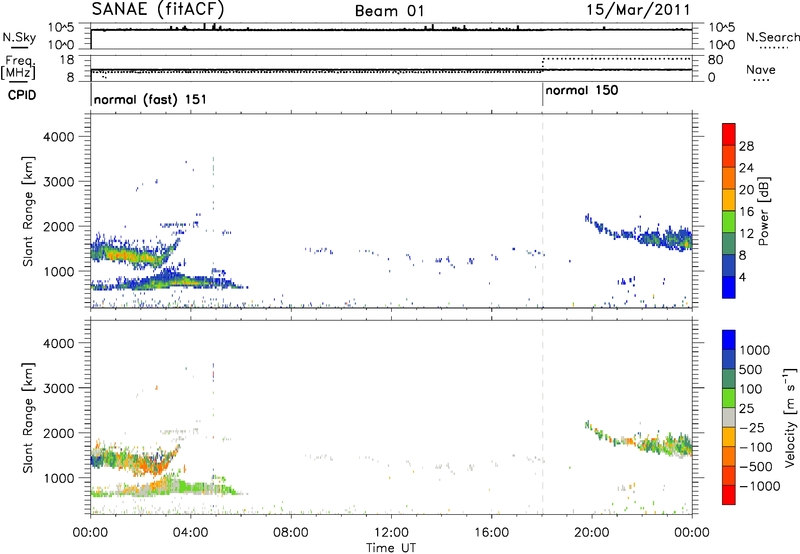Click the 'Velocity [m s-1]' color bar label

pos(790,417)
